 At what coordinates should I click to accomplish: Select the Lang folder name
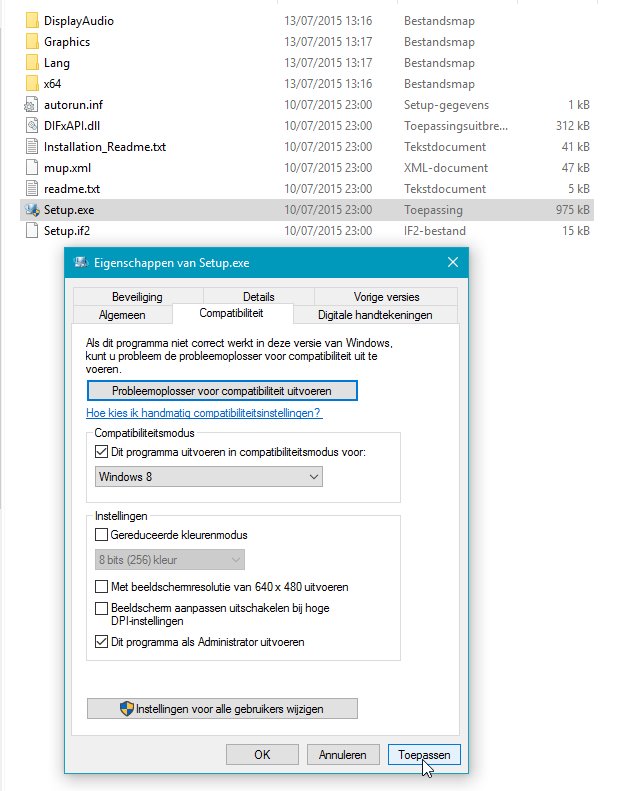[57, 63]
